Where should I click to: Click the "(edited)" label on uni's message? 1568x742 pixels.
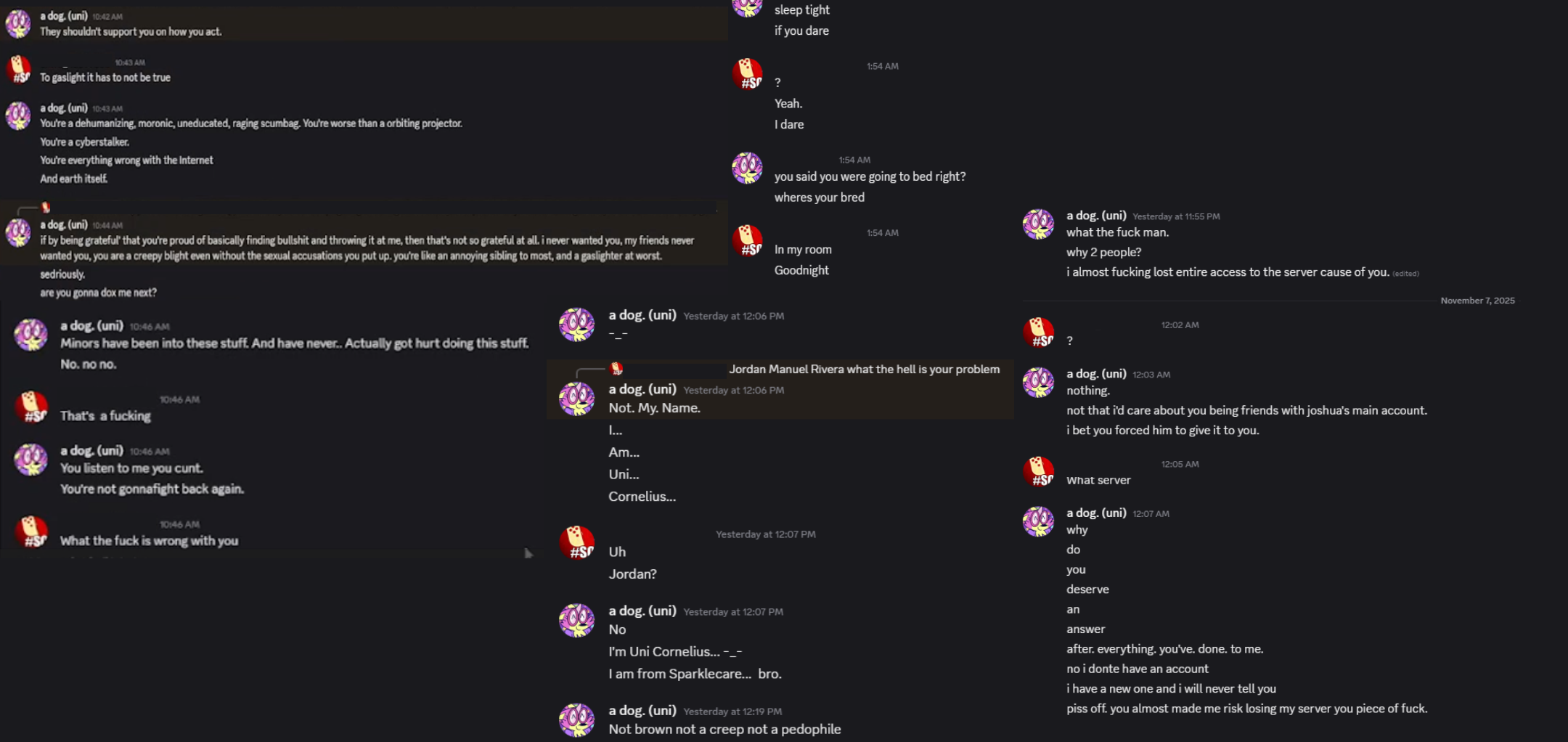pos(1405,274)
